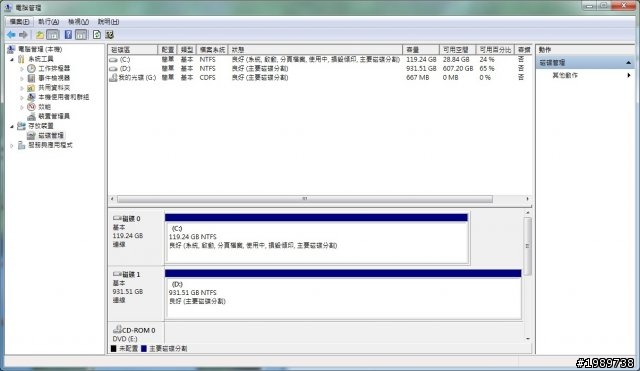Select the (D:) volume row in list
The height and width of the screenshot is (371, 640).
pyautogui.click(x=320, y=68)
